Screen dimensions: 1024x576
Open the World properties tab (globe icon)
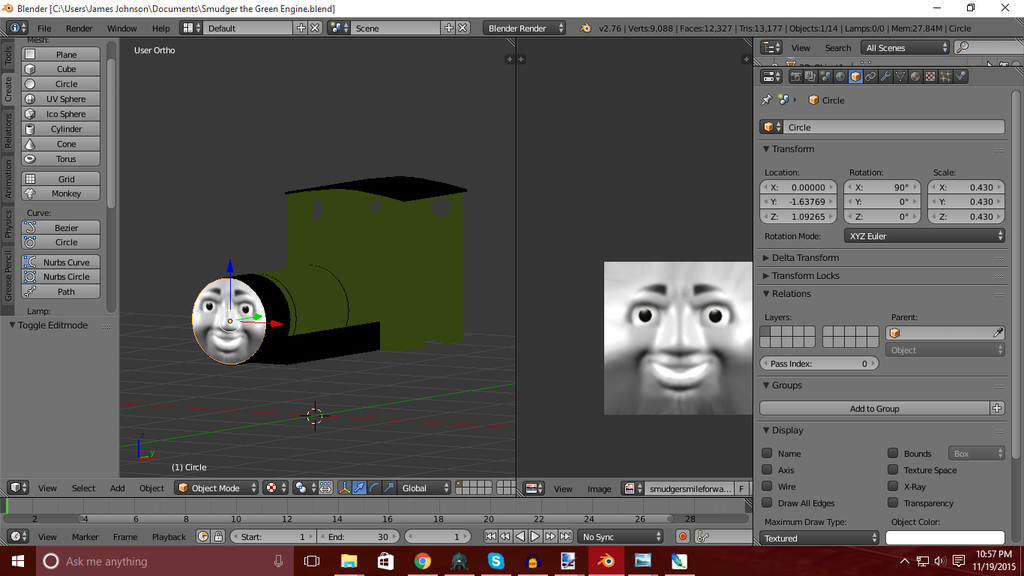click(840, 76)
